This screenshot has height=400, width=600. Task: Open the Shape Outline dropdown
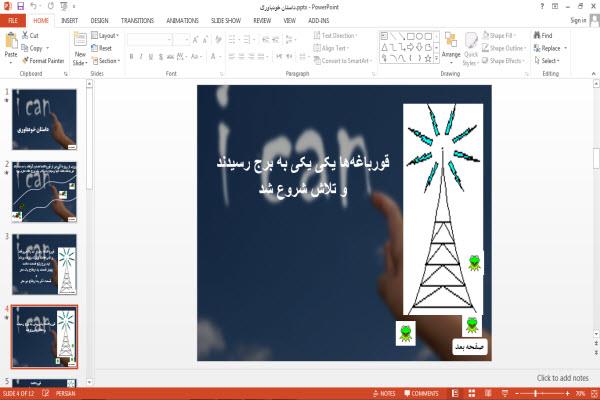(504, 48)
